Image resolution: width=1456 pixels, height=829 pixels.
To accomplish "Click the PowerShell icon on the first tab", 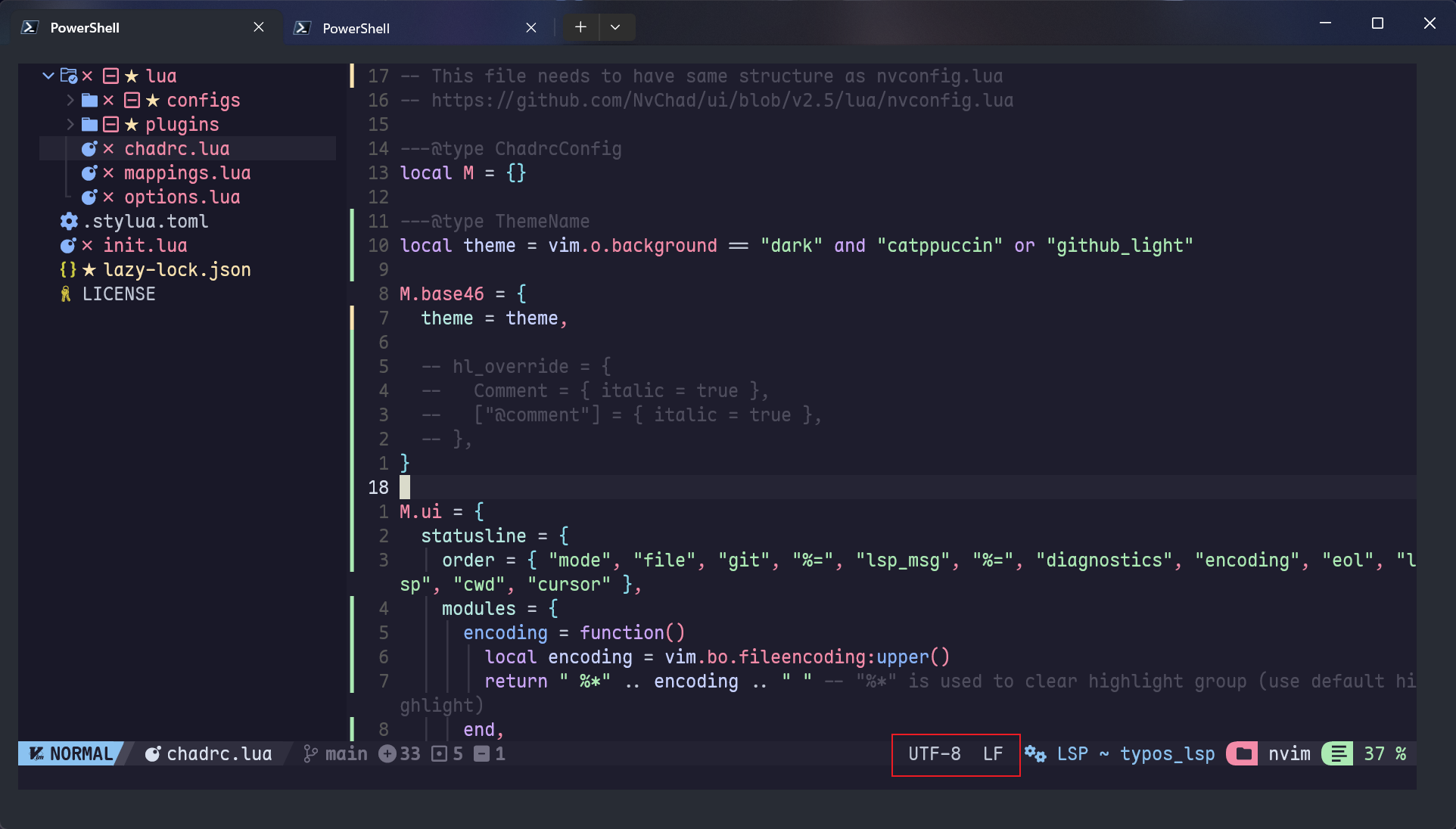I will tap(28, 26).
